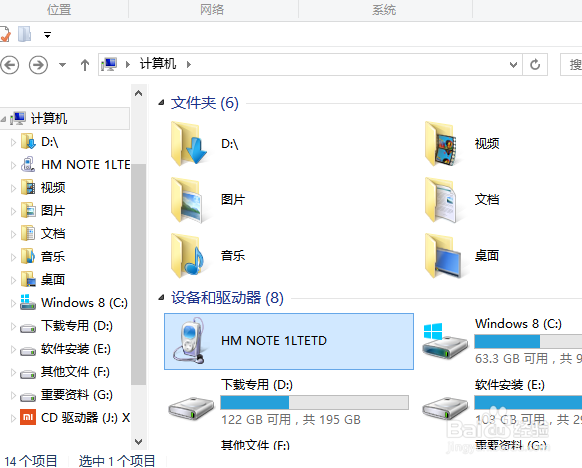The image size is (582, 468).
Task: Click the navigation pane scroll up arrow
Action: [x=138, y=93]
